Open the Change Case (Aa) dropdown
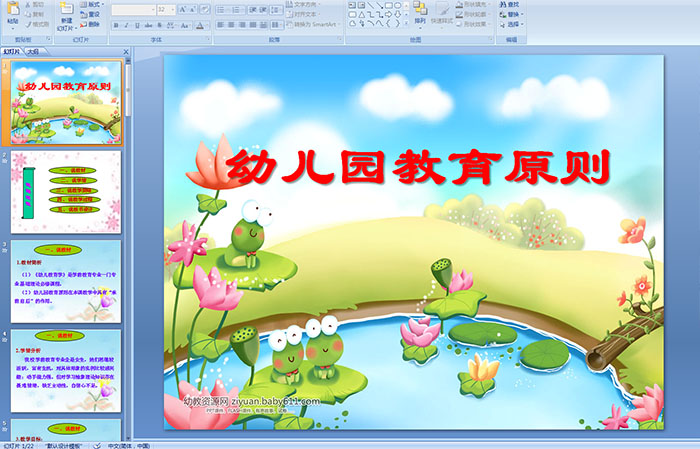This screenshot has width=700, height=449. [185, 25]
